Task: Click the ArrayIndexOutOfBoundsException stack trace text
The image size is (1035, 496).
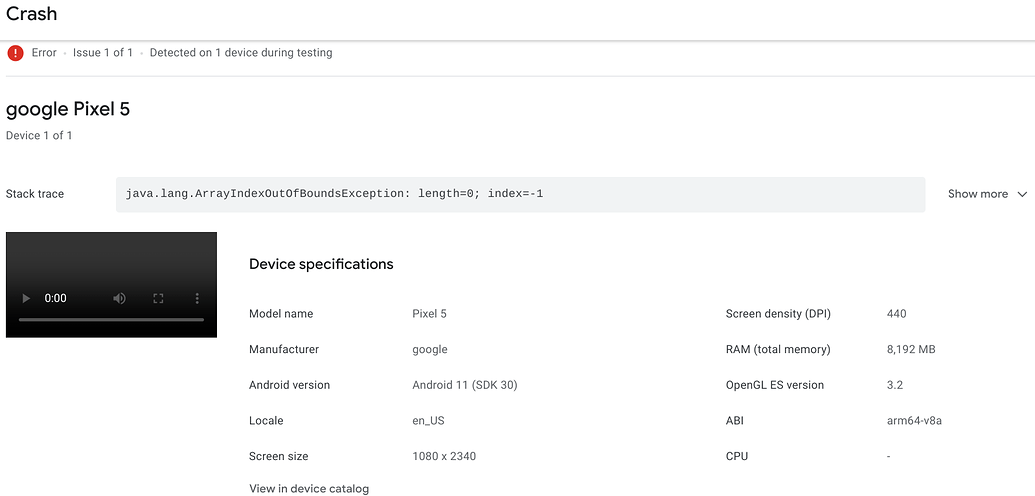Action: pyautogui.click(x=334, y=193)
